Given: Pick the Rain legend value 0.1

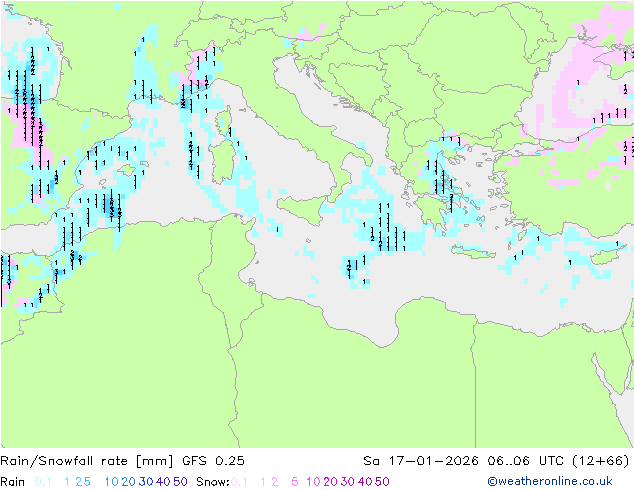Looking at the screenshot, I should (43, 482).
